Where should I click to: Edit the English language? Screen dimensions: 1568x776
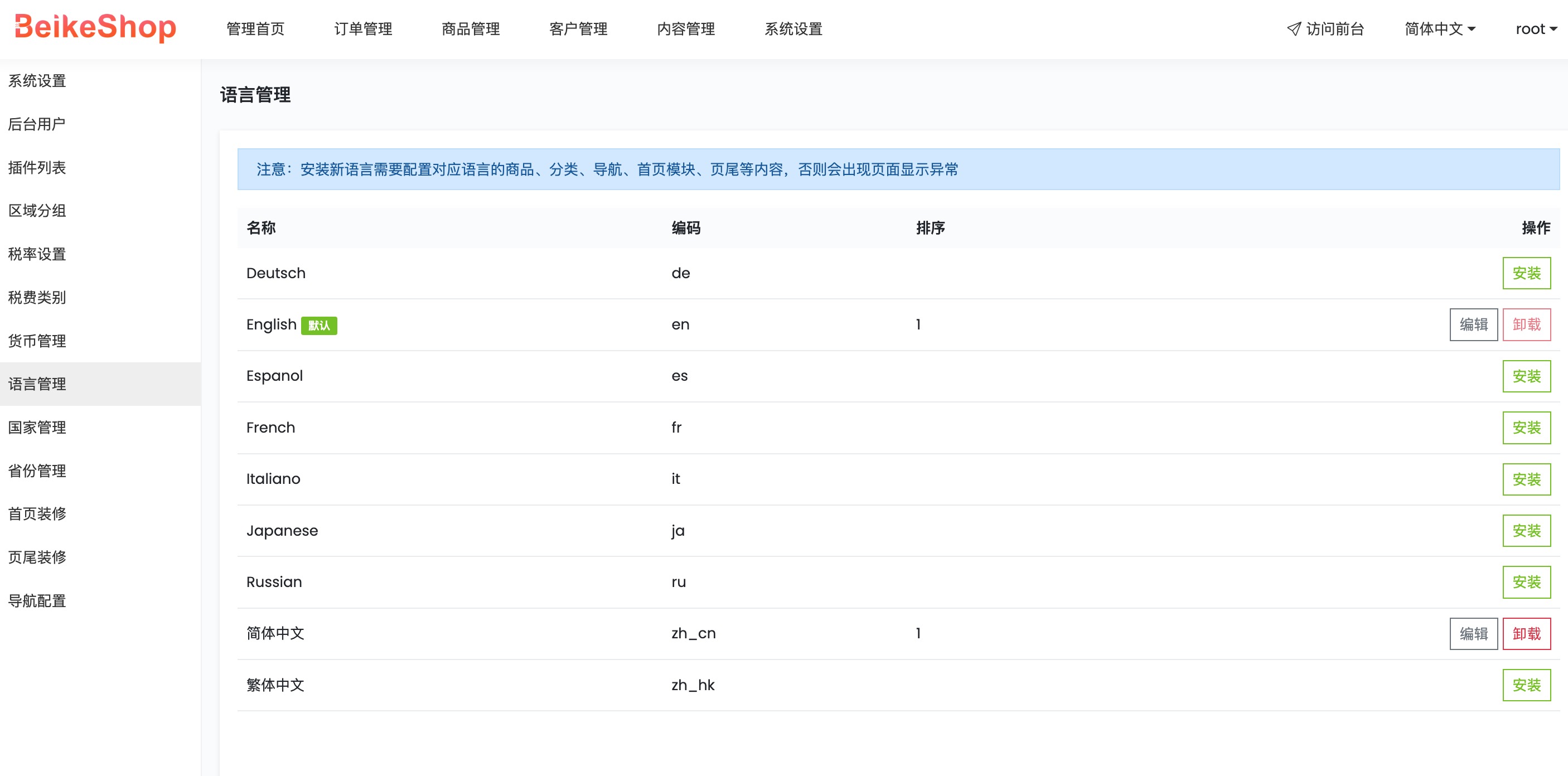(x=1473, y=324)
